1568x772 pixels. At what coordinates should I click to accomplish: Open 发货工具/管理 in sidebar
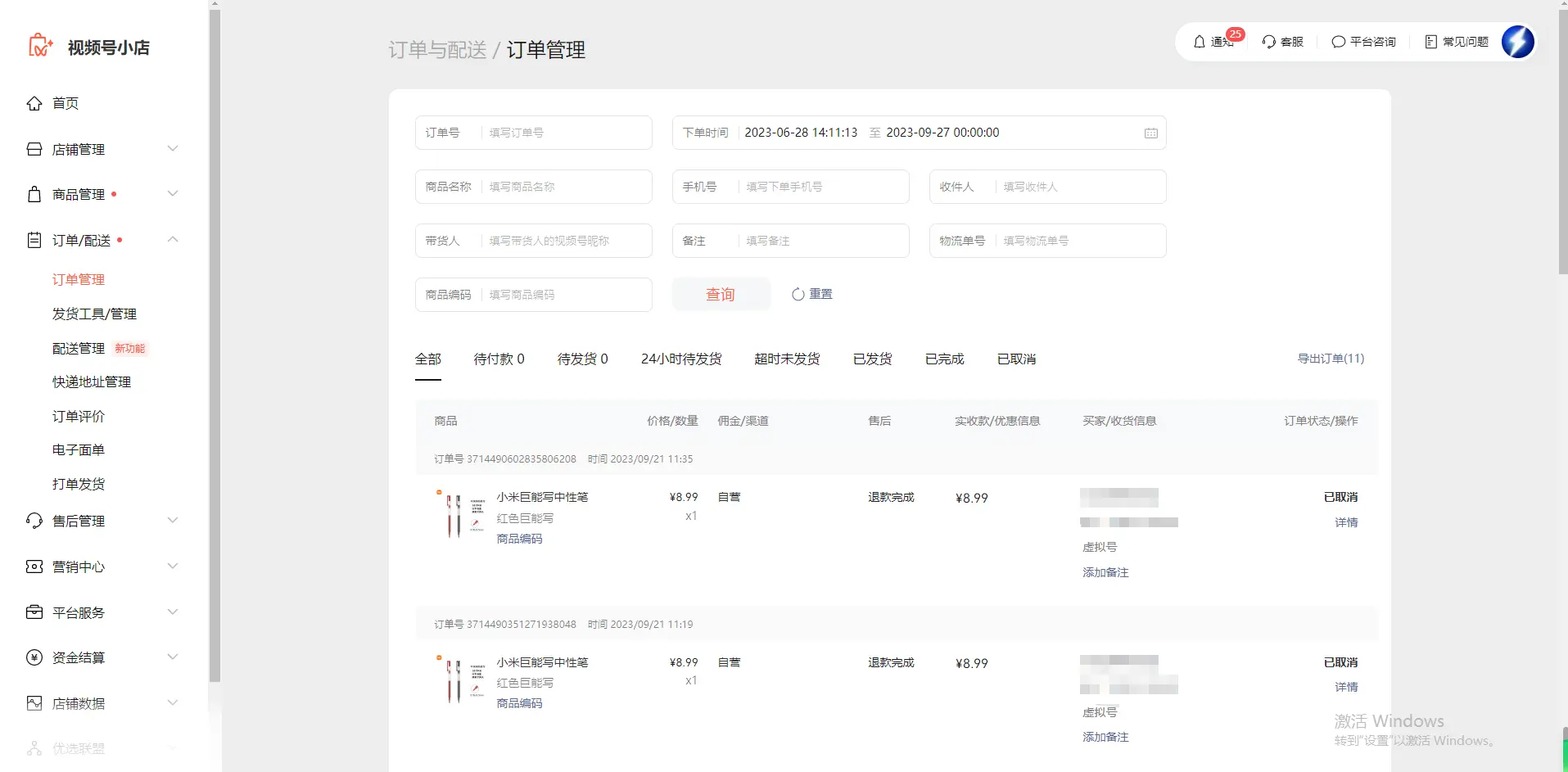[x=94, y=314]
